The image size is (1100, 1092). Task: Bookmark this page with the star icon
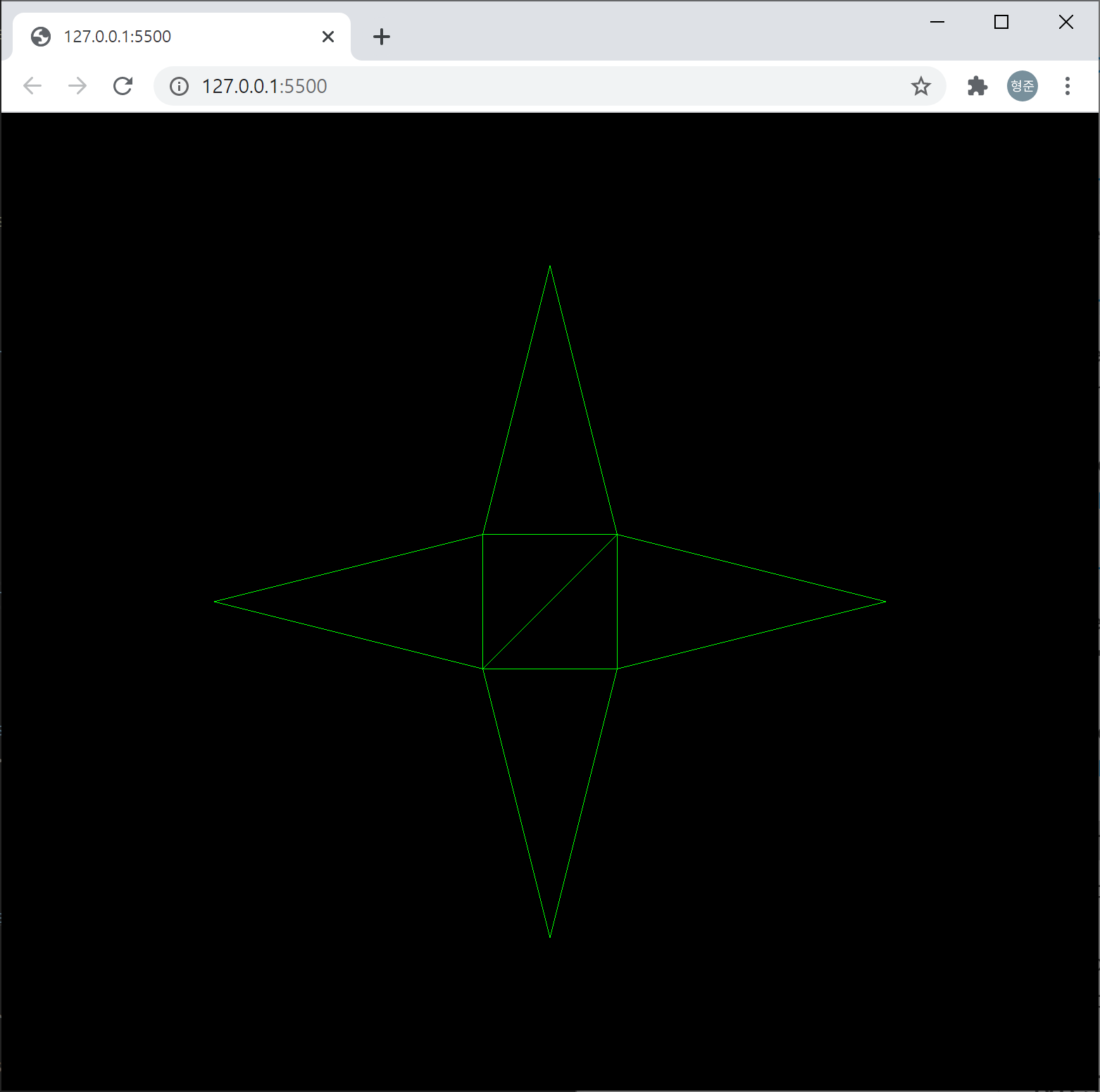click(920, 86)
